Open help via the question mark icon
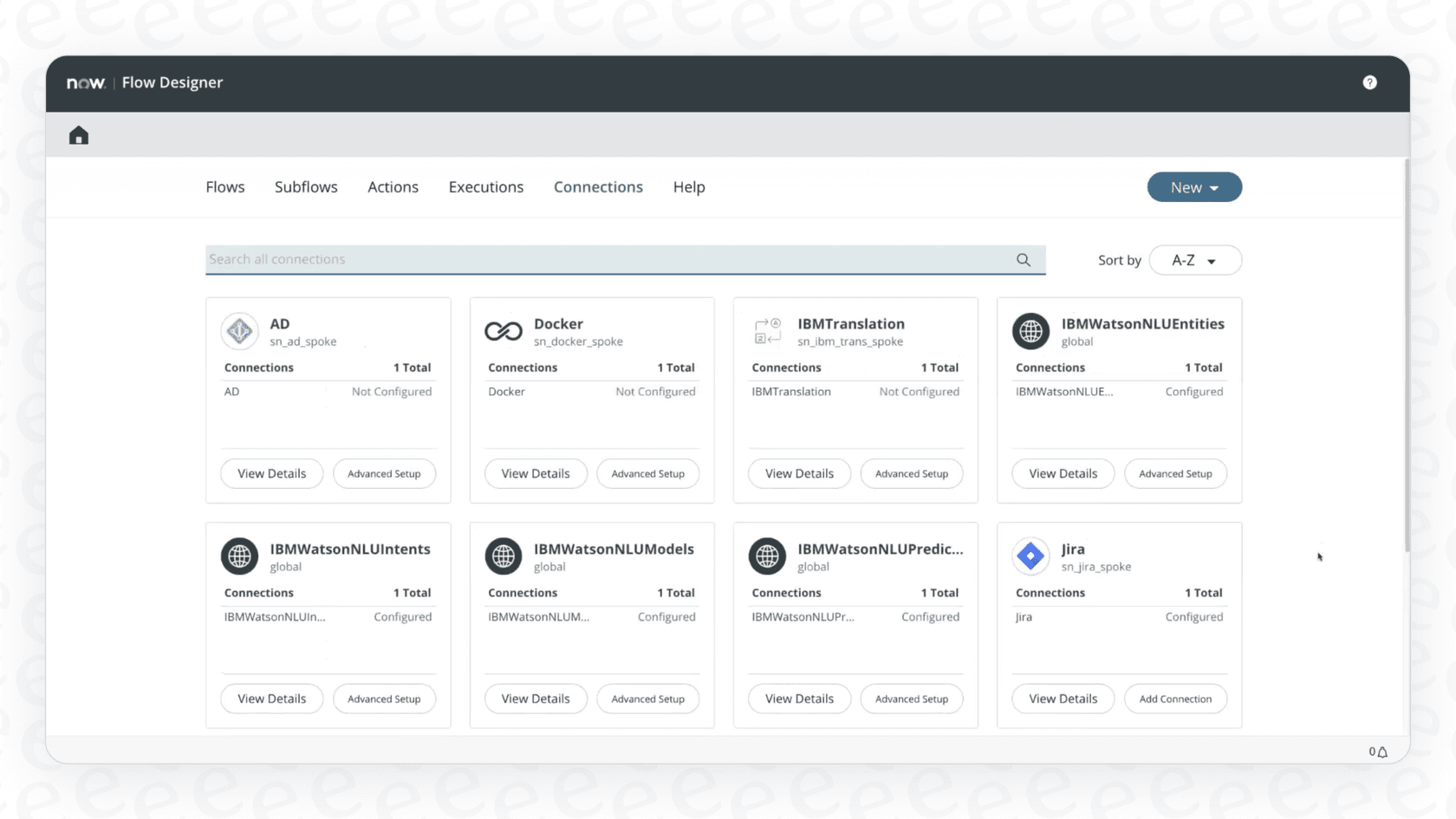Image resolution: width=1456 pixels, height=819 pixels. click(x=1369, y=82)
